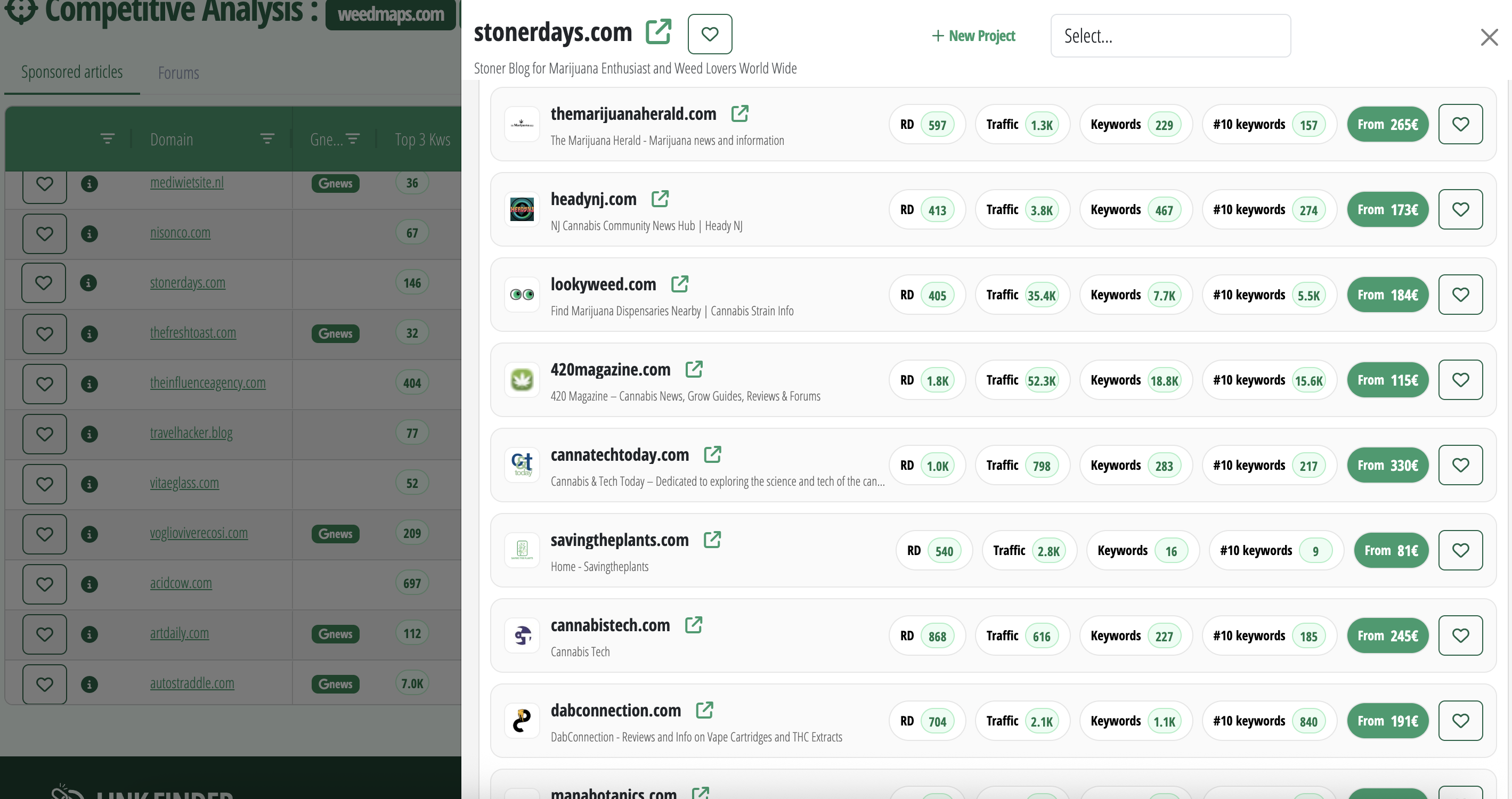Open savingtheplants.com external link icon
Image resolution: width=1512 pixels, height=799 pixels.
(x=712, y=540)
